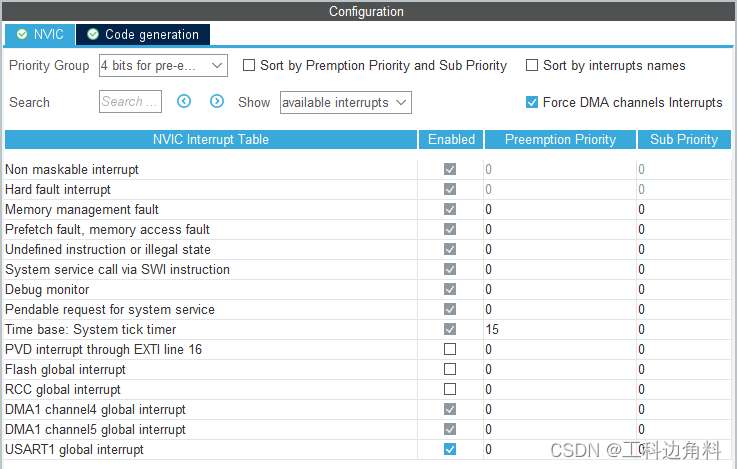The height and width of the screenshot is (469, 737).
Task: Select Prefetch fault, memory access fault row
Action: tap(107, 229)
